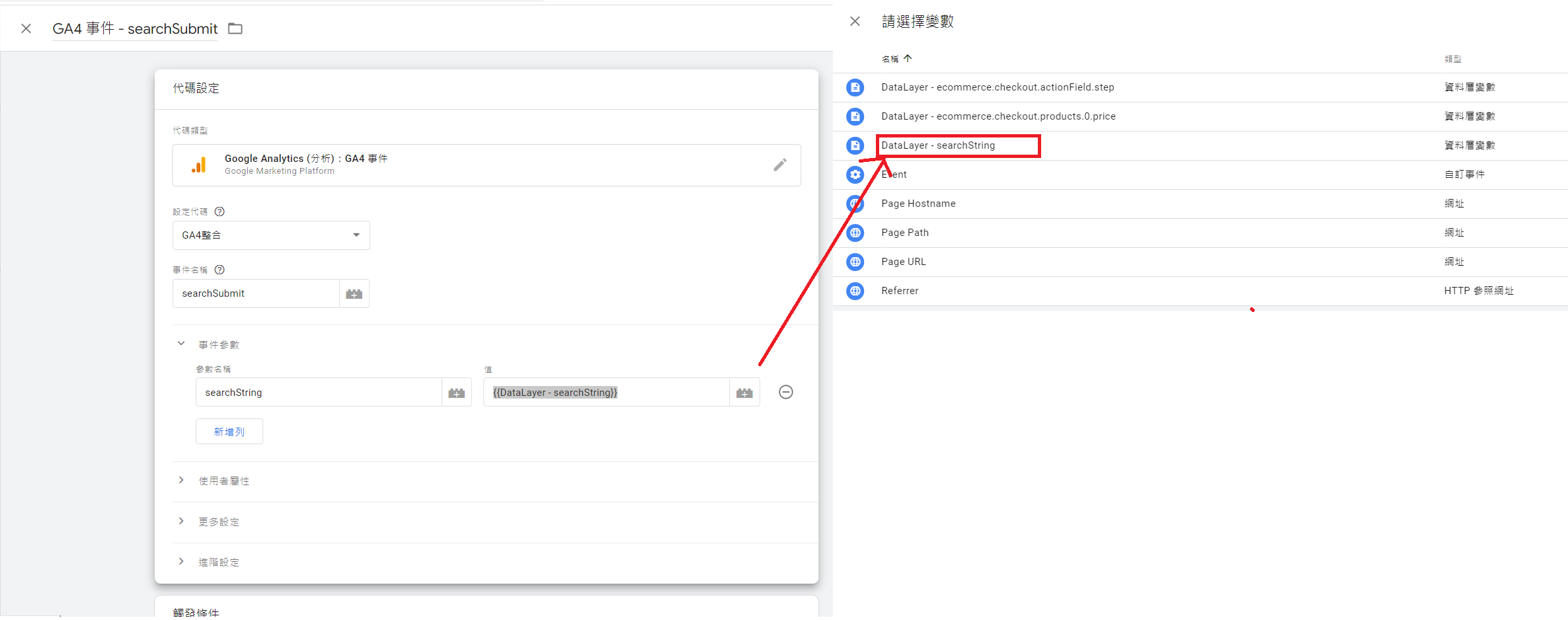Click the 新增列 add row button
The height and width of the screenshot is (620, 1568).
click(229, 432)
